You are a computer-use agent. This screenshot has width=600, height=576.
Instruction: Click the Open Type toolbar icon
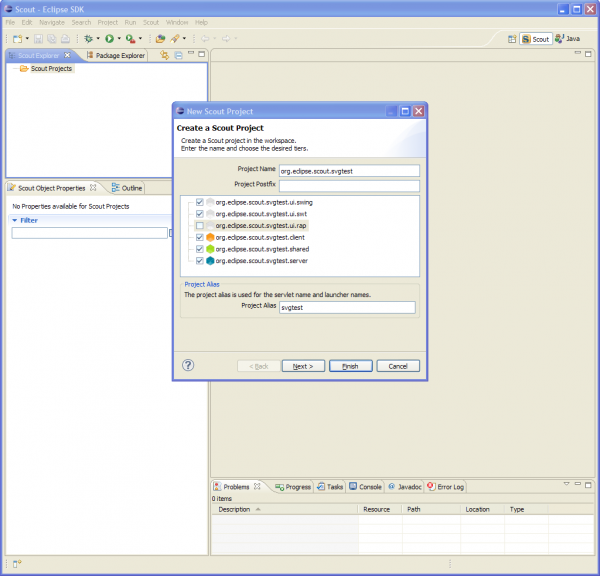[x=160, y=39]
